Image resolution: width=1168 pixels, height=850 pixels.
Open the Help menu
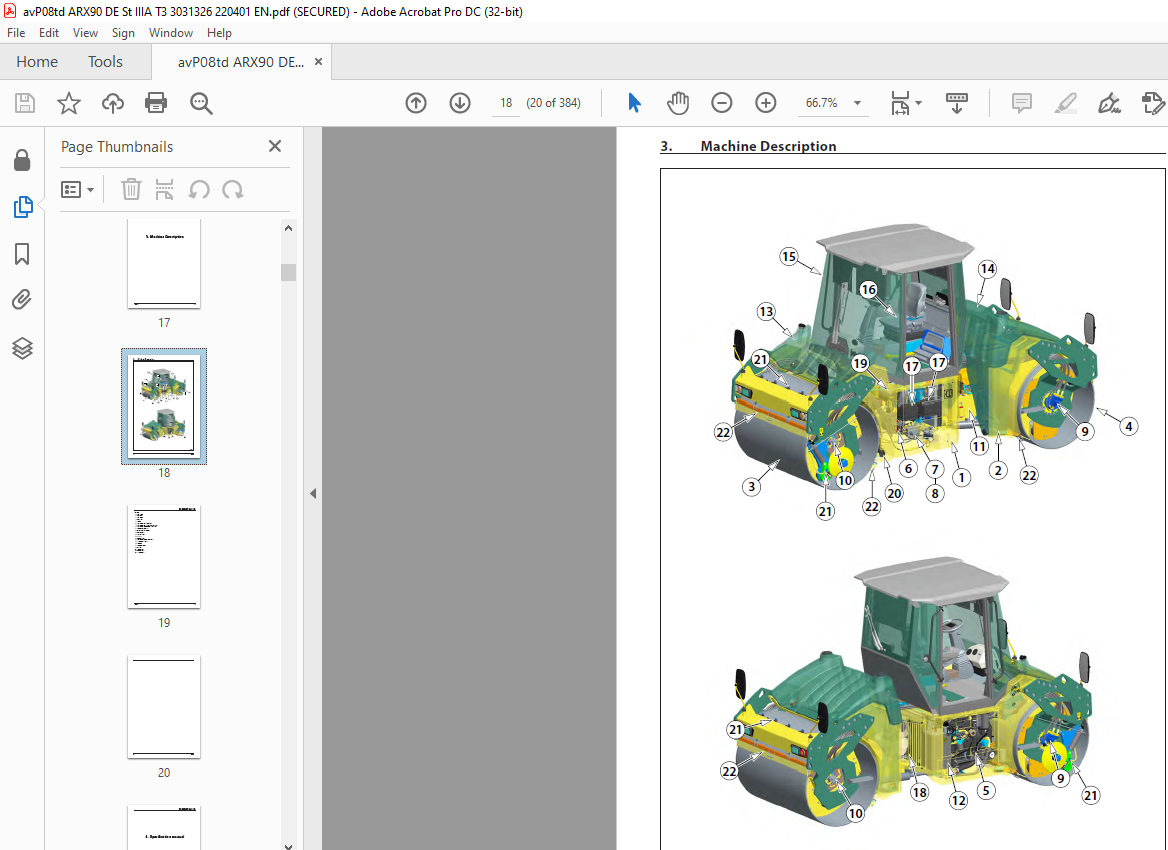pyautogui.click(x=219, y=33)
